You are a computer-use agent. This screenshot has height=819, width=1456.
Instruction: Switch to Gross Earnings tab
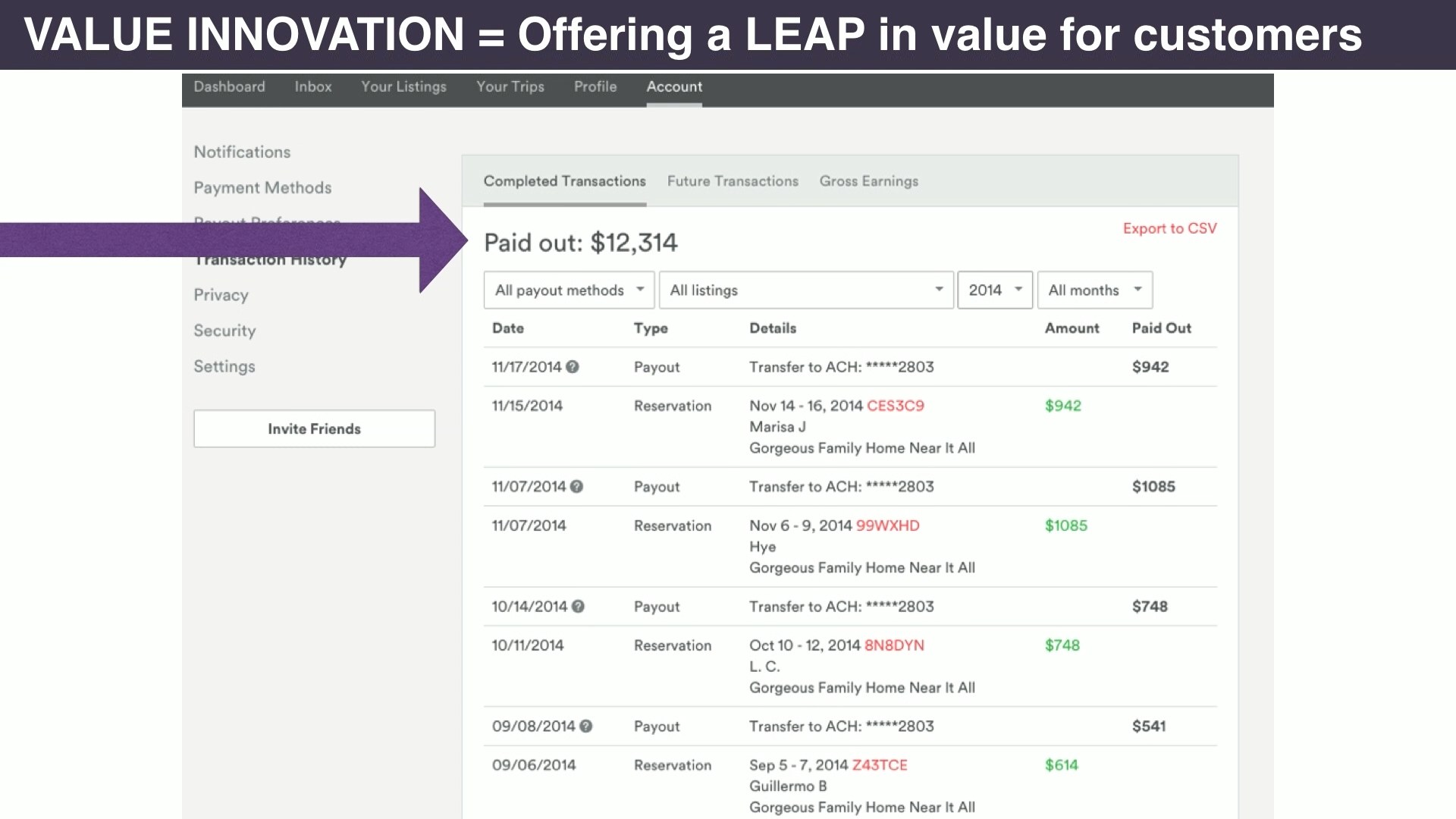point(869,181)
